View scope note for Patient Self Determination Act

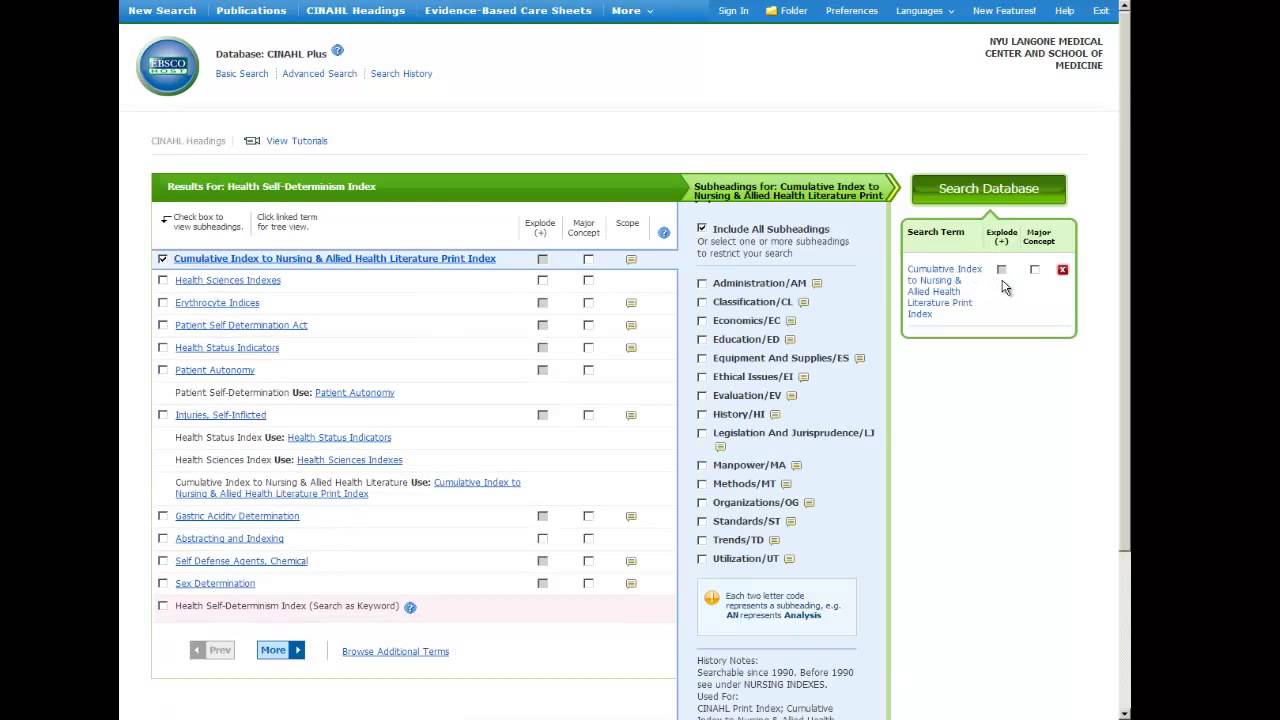(631, 325)
